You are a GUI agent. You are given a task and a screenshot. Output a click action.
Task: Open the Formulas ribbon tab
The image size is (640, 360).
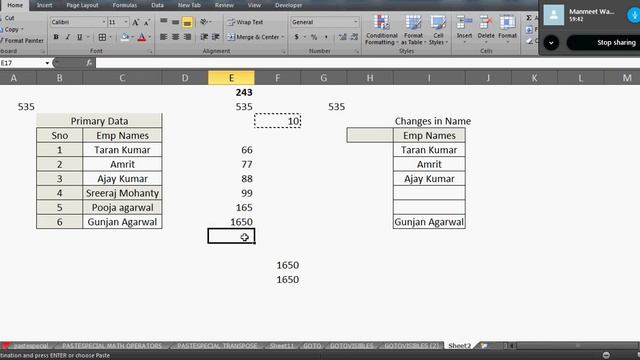click(124, 5)
